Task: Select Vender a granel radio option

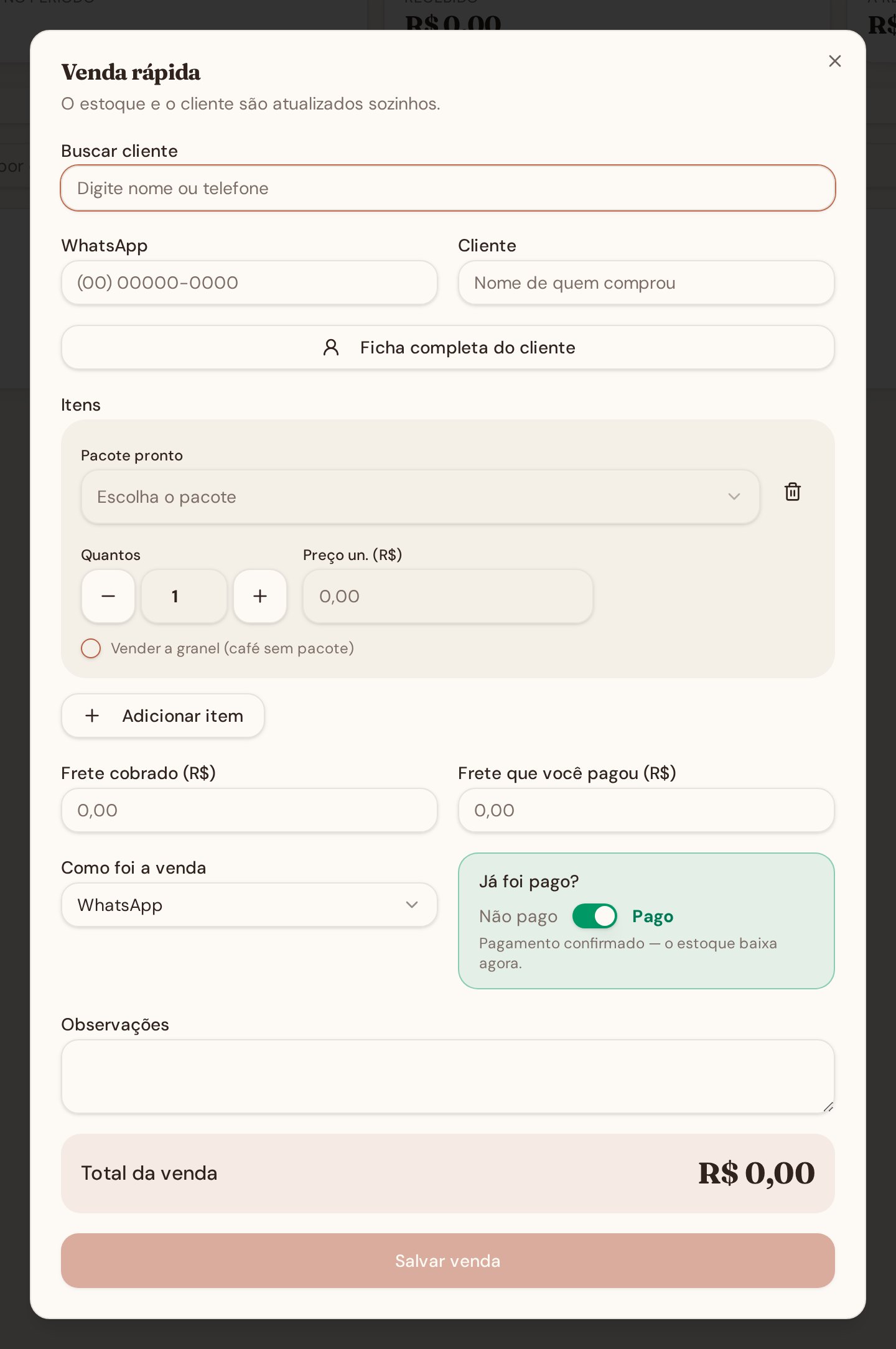Action: (x=91, y=648)
